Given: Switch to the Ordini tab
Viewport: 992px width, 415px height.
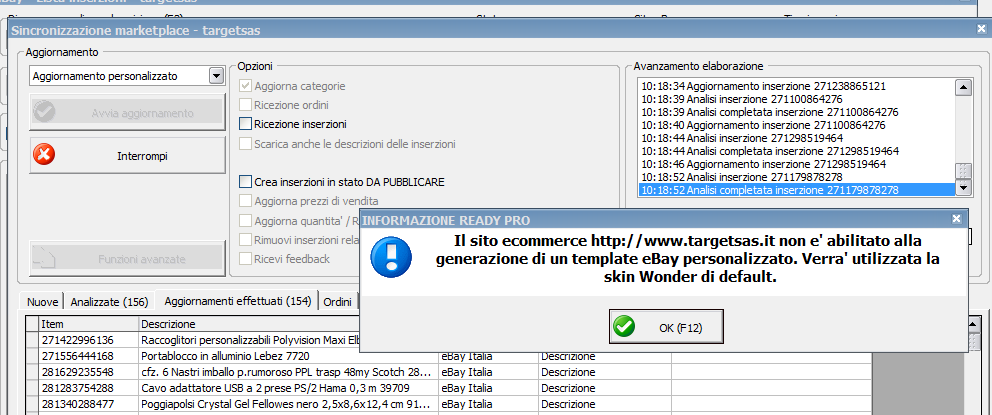Looking at the screenshot, I should [x=338, y=302].
